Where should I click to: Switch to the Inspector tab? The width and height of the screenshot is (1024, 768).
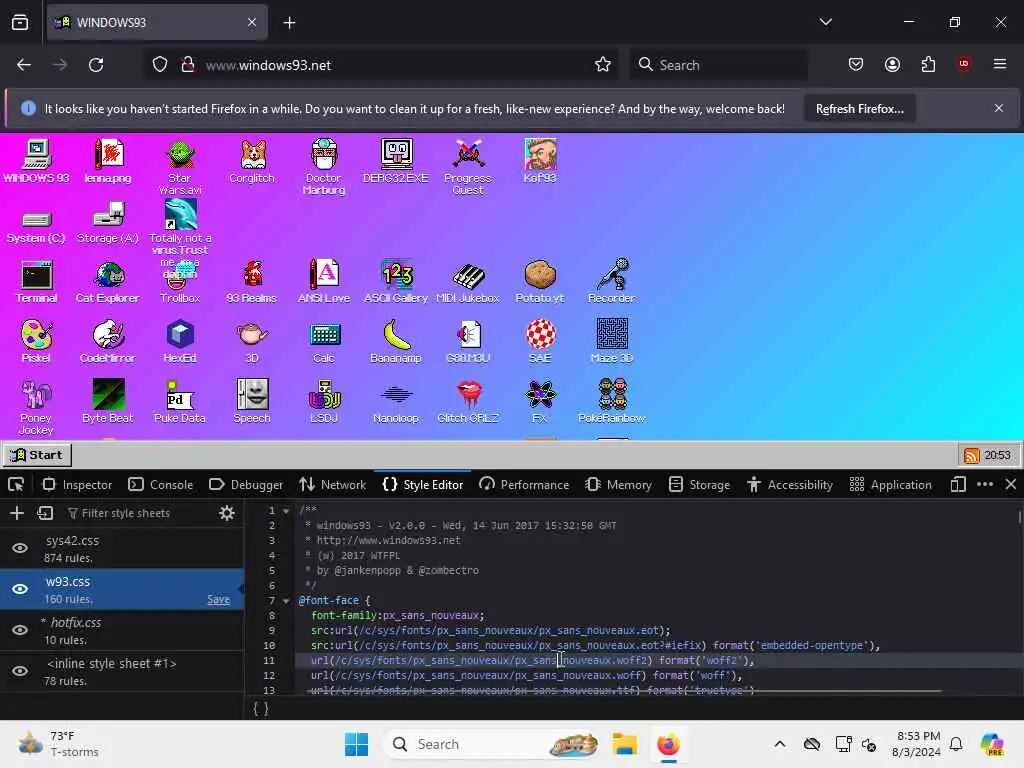coord(78,485)
